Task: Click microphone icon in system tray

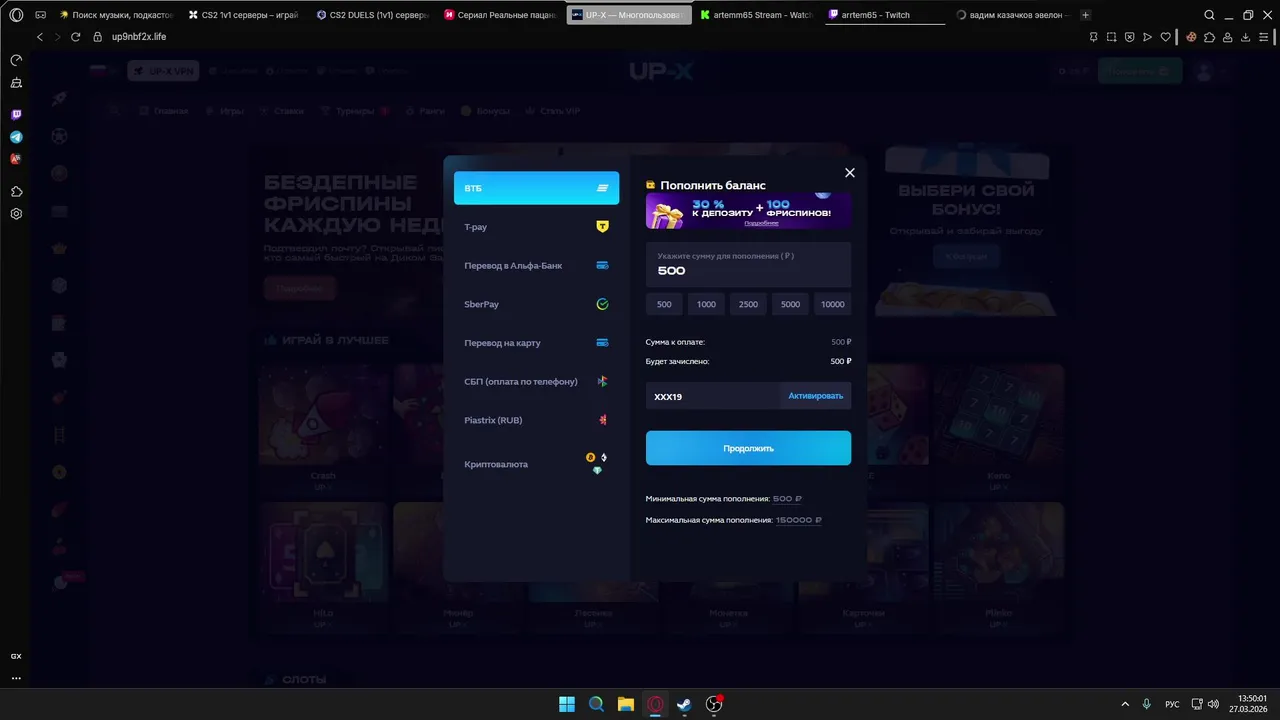Action: click(x=1147, y=704)
